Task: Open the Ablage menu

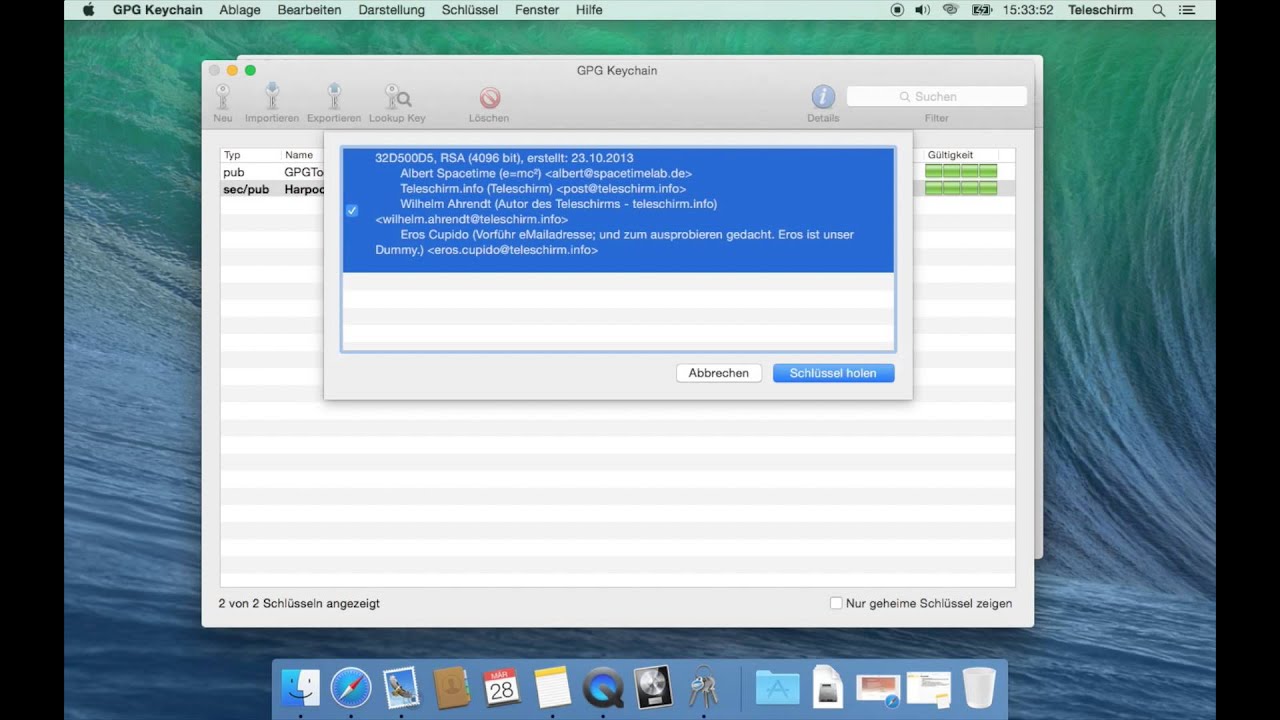Action: (240, 10)
